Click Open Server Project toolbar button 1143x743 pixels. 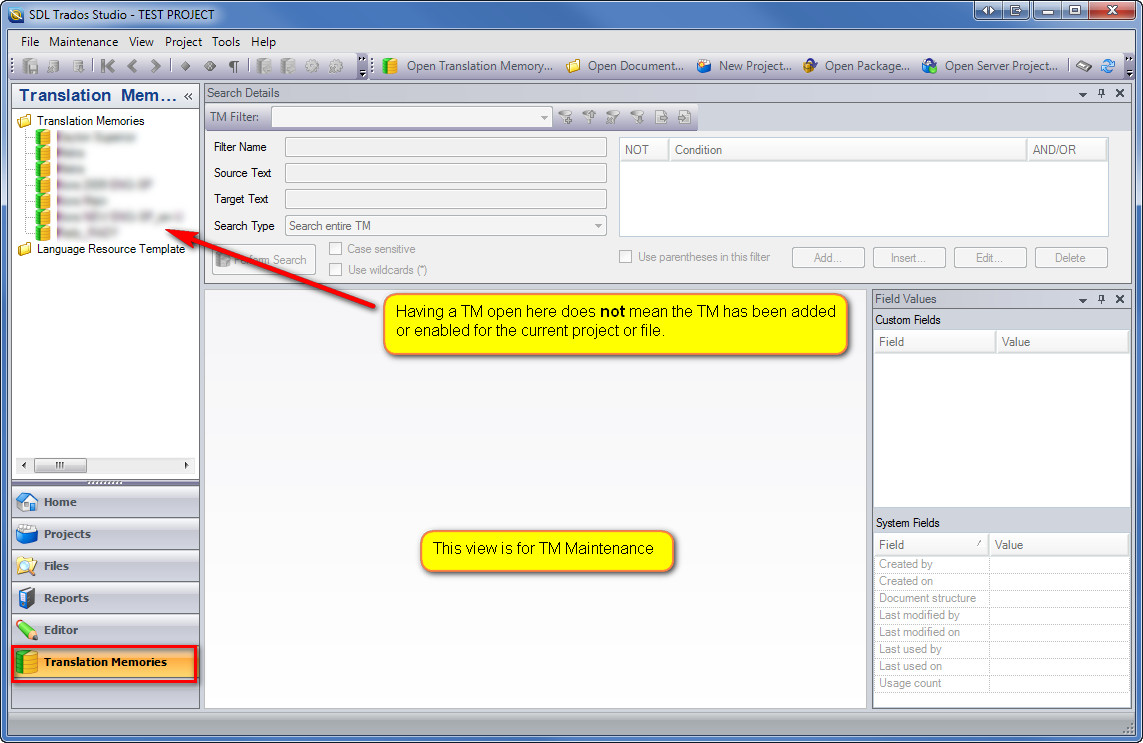click(x=990, y=66)
